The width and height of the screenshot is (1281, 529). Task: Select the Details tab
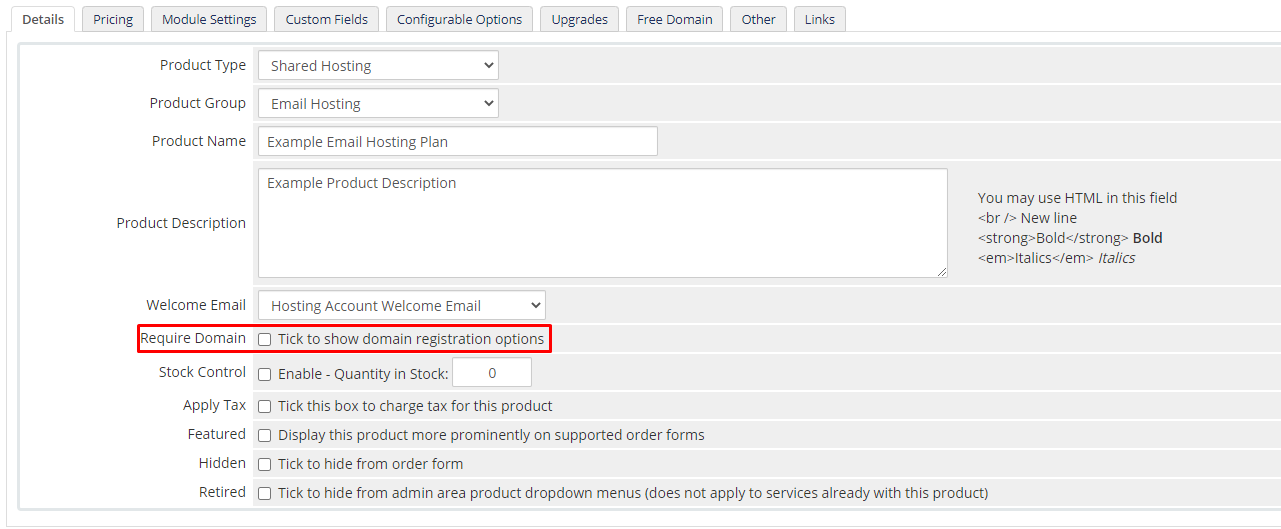[x=43, y=19]
